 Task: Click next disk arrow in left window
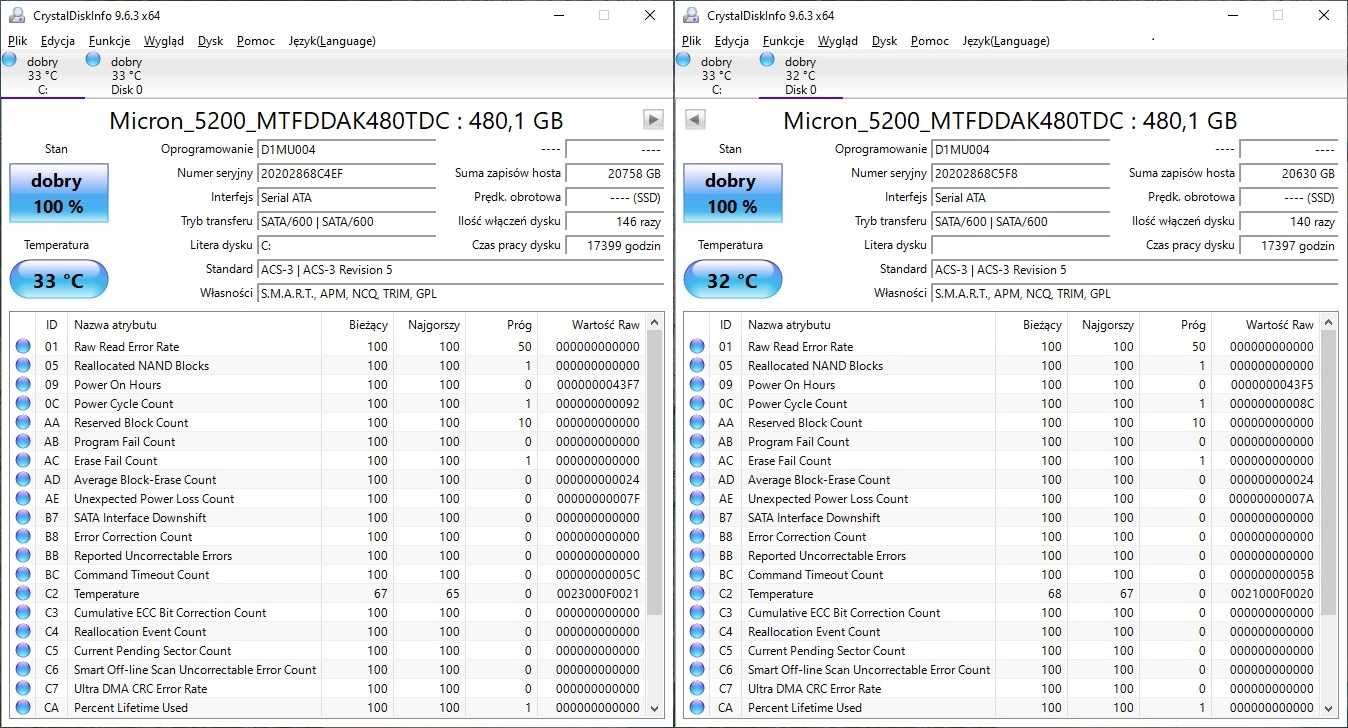coord(653,120)
